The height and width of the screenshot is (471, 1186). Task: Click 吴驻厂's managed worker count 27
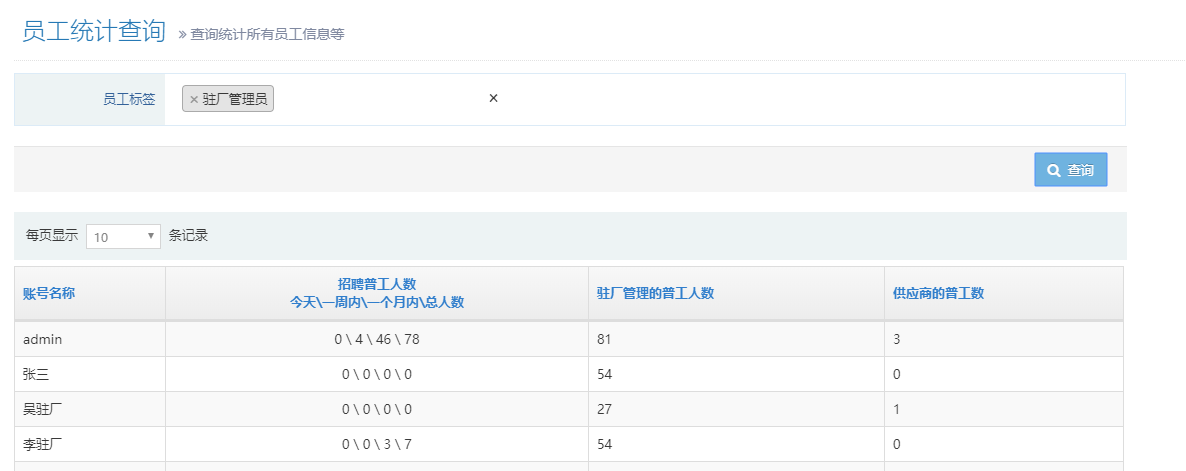pos(604,409)
